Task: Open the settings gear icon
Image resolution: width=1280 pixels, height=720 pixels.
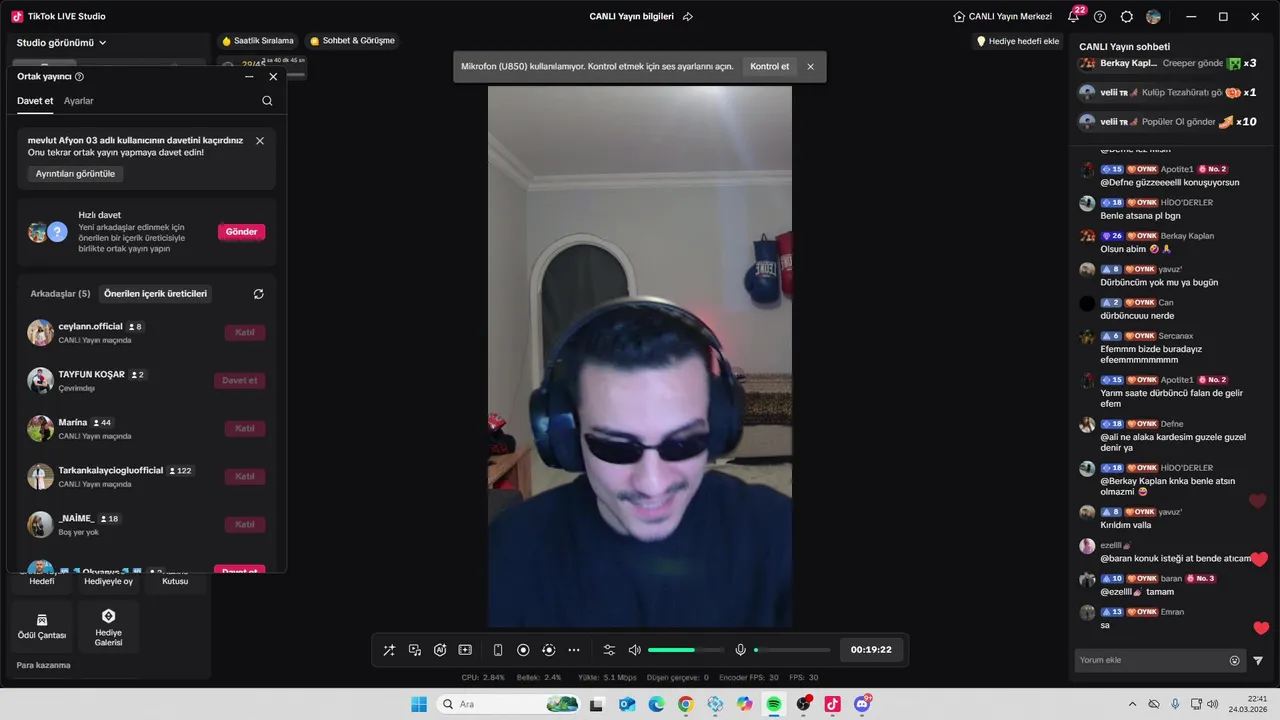Action: tap(1127, 17)
